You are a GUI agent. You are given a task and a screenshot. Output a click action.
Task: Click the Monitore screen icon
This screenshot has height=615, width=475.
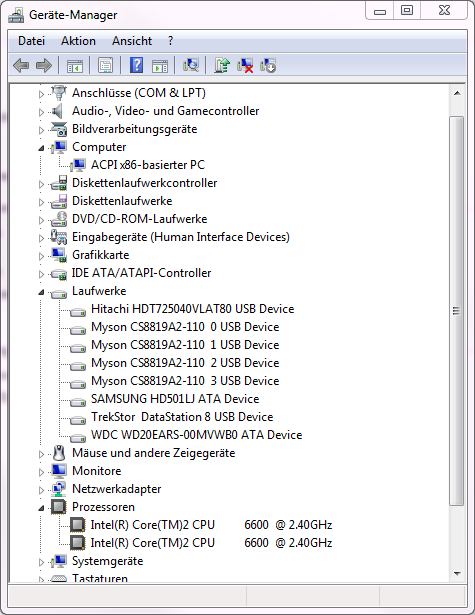point(59,471)
